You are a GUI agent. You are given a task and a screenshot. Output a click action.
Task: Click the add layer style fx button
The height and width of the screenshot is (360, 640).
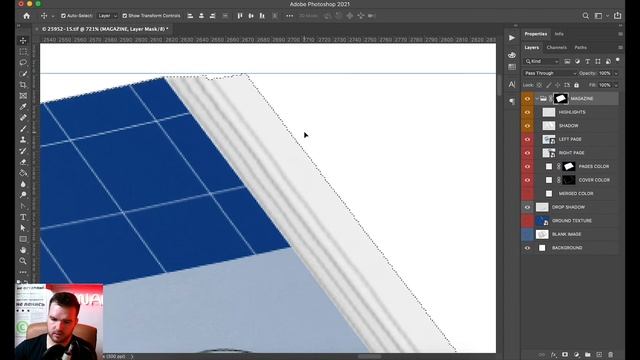(553, 355)
